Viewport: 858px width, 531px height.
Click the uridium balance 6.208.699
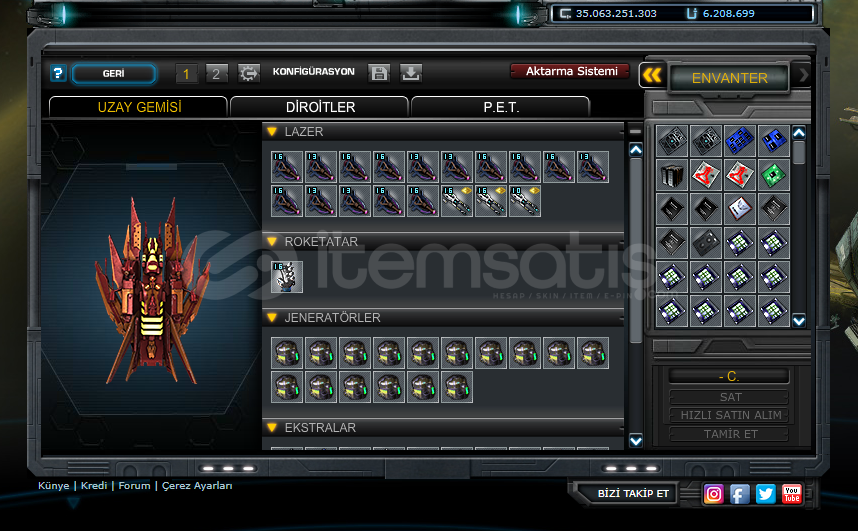coord(728,14)
